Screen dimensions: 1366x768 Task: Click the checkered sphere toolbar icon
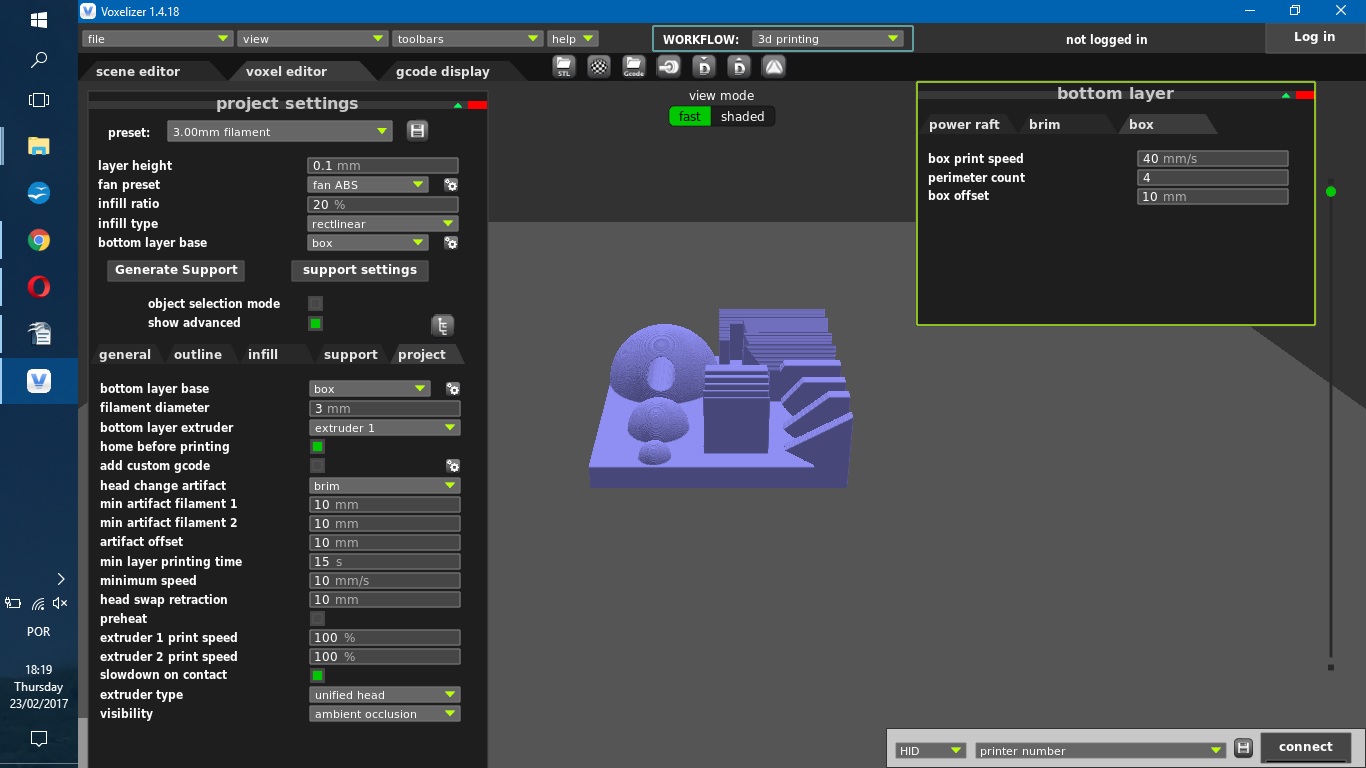click(599, 67)
